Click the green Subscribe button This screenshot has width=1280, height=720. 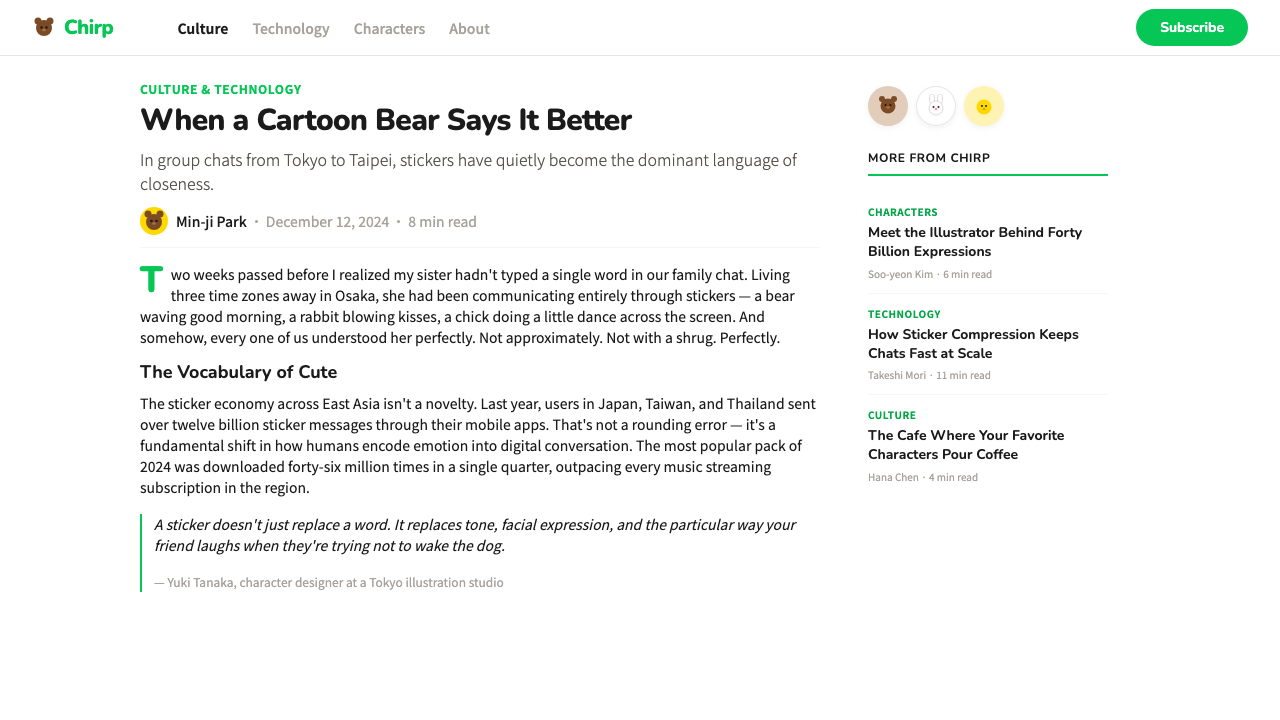pos(1192,27)
